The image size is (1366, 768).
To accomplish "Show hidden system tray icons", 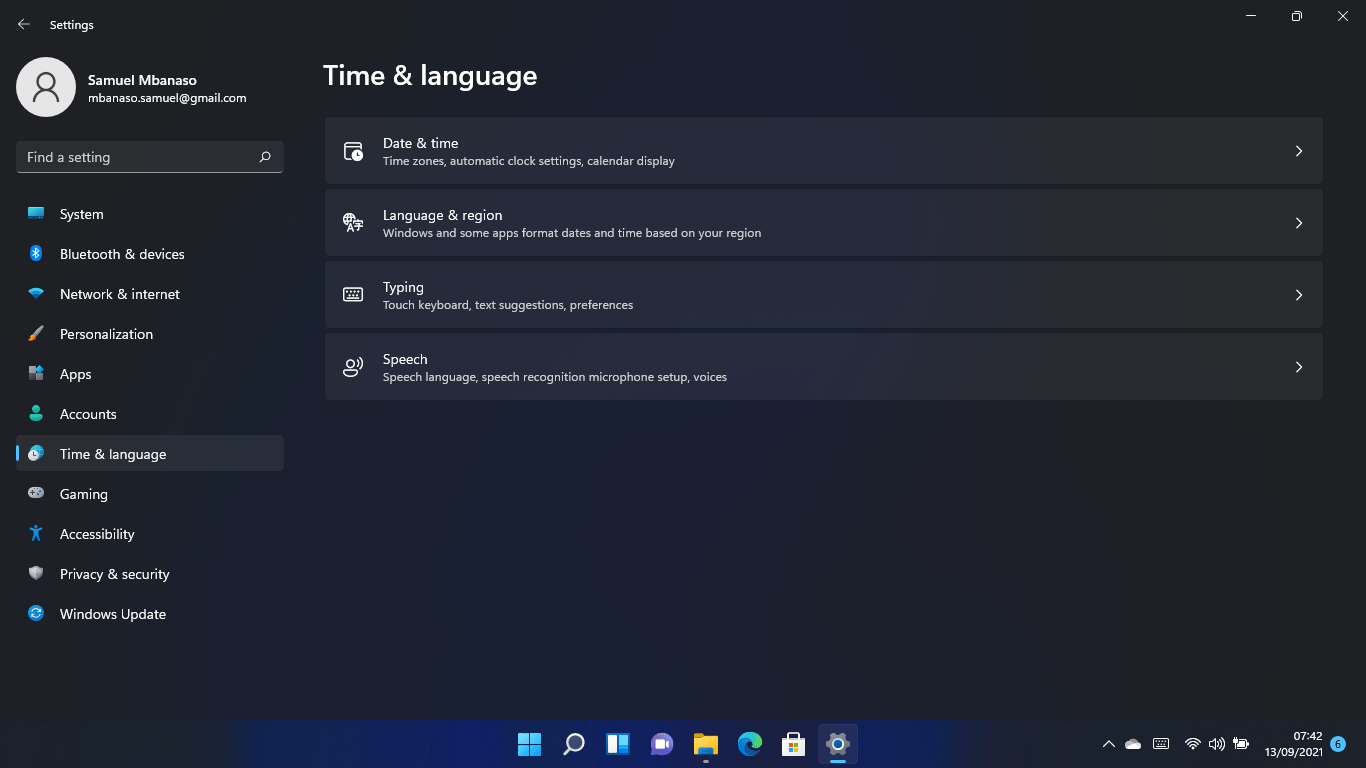I will tap(1108, 744).
